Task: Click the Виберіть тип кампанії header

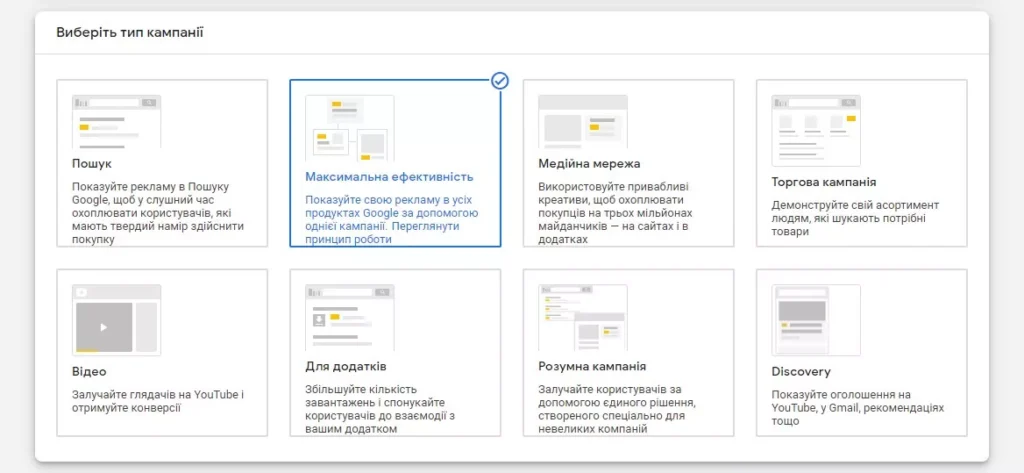Action: 130,33
